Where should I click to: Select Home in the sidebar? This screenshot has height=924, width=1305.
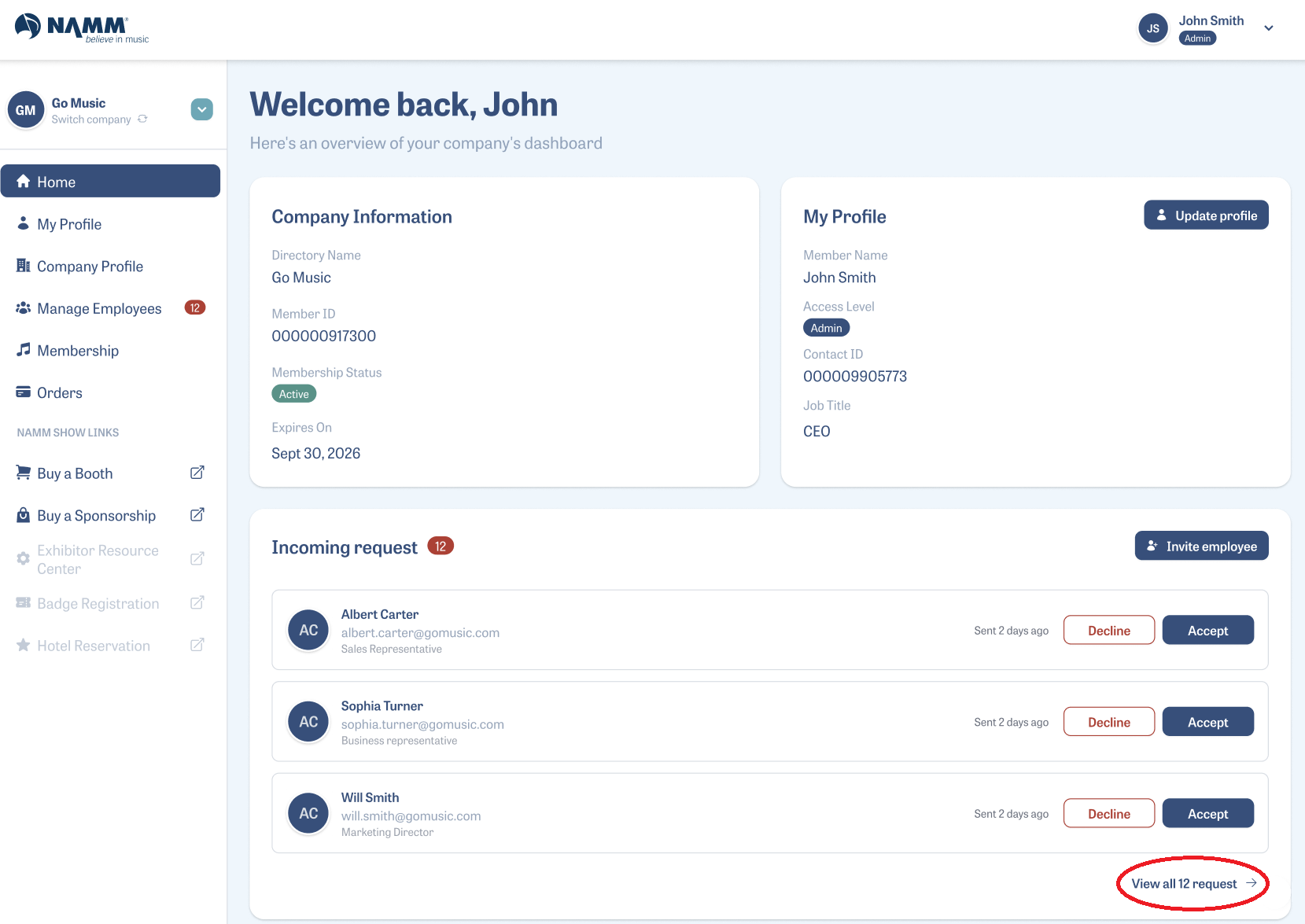[x=110, y=182]
